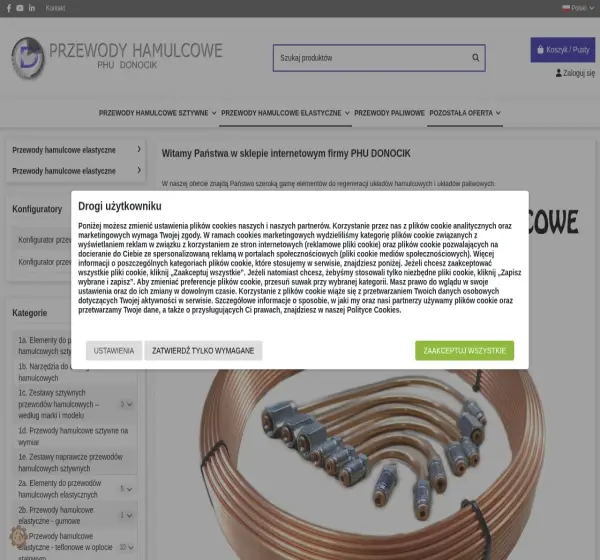Image resolution: width=600 pixels, height=560 pixels.
Task: Open Przewody paliwowe menu item
Action: (389, 113)
